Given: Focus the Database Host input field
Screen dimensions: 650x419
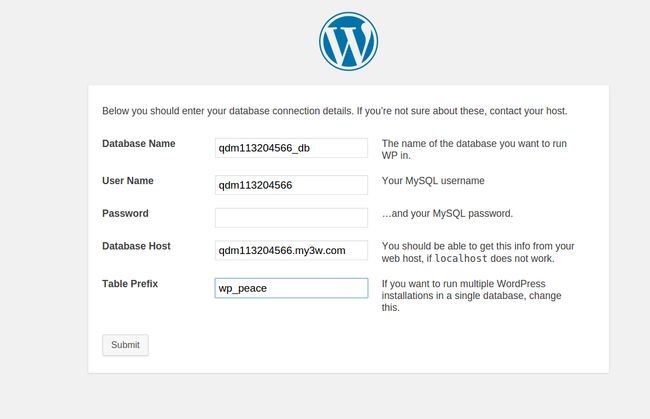Looking at the screenshot, I should click(x=291, y=250).
